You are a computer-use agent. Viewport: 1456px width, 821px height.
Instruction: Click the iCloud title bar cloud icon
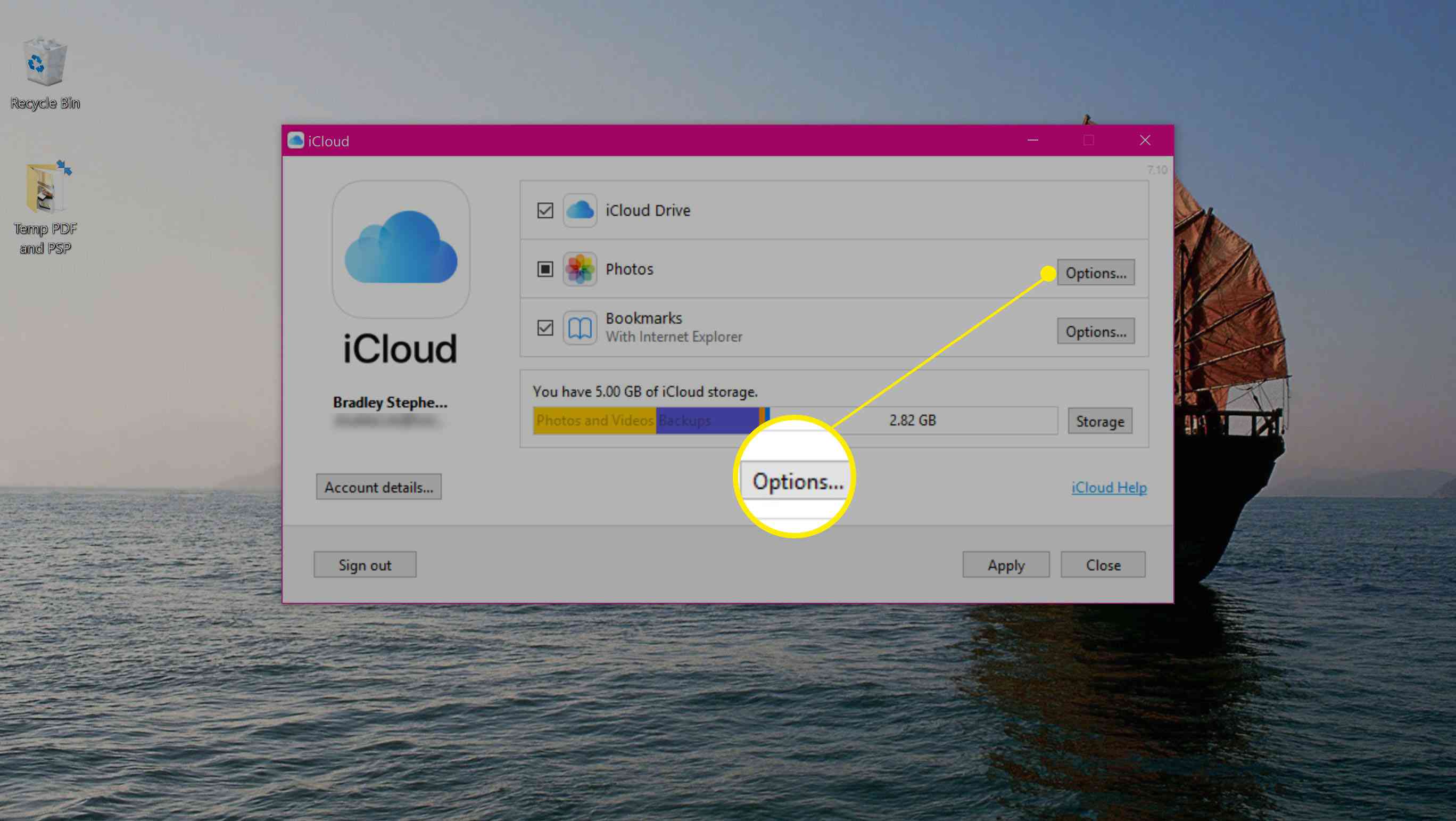(295, 140)
